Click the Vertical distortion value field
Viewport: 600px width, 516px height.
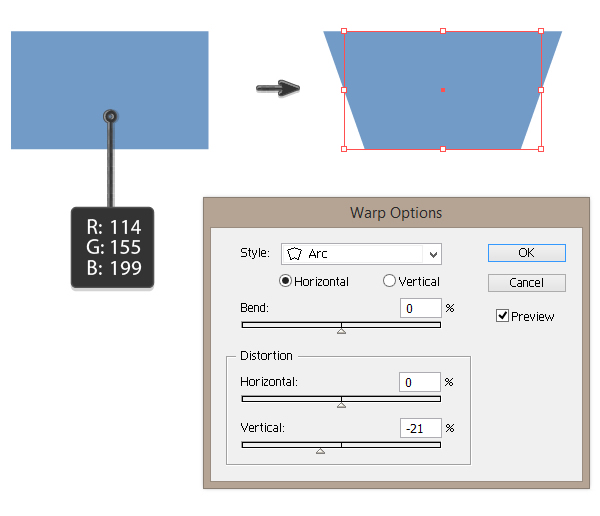420,428
